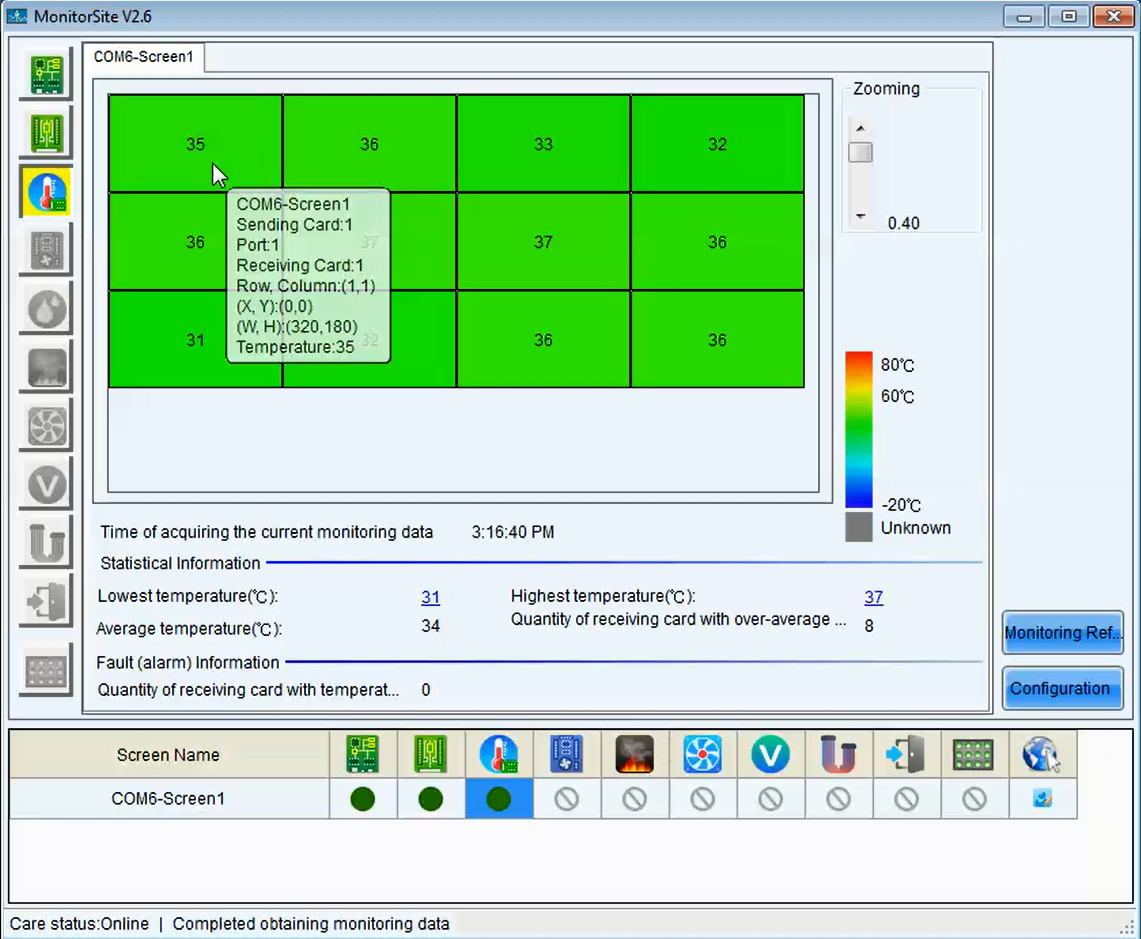The width and height of the screenshot is (1141, 939).
Task: Select the thermometer icon in left sidebar
Action: (x=46, y=192)
